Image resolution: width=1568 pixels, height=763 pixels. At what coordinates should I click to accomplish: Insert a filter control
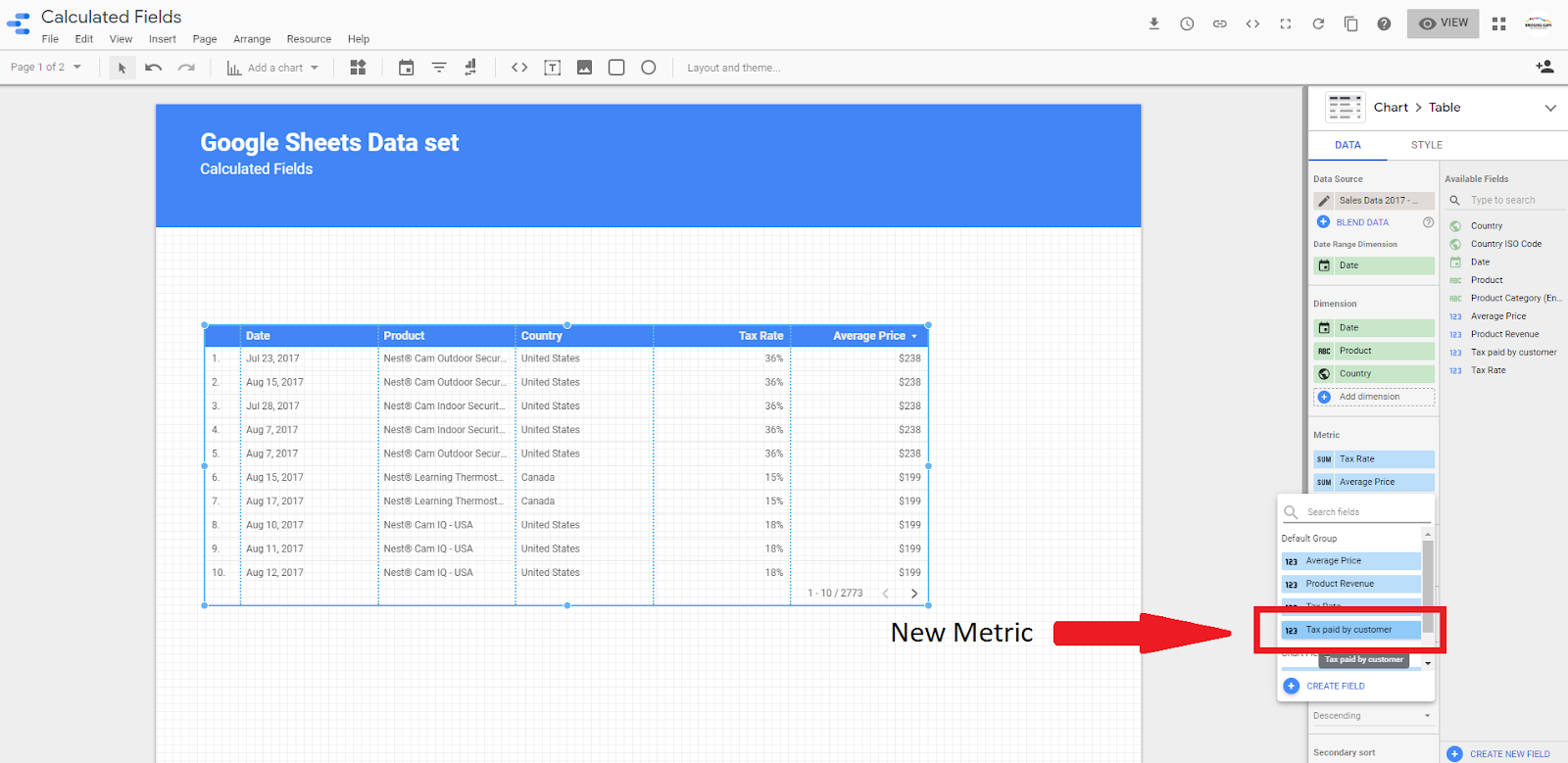click(x=439, y=68)
